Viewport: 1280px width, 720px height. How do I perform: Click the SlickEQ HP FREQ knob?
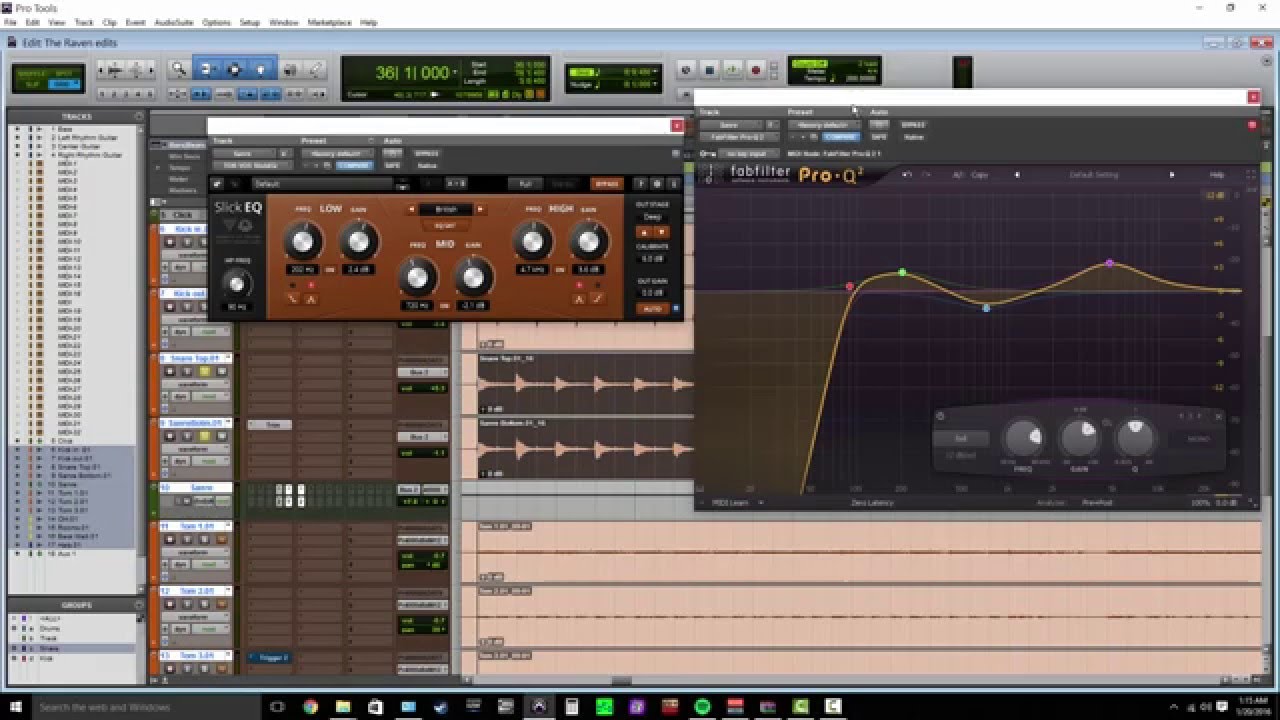tap(236, 284)
